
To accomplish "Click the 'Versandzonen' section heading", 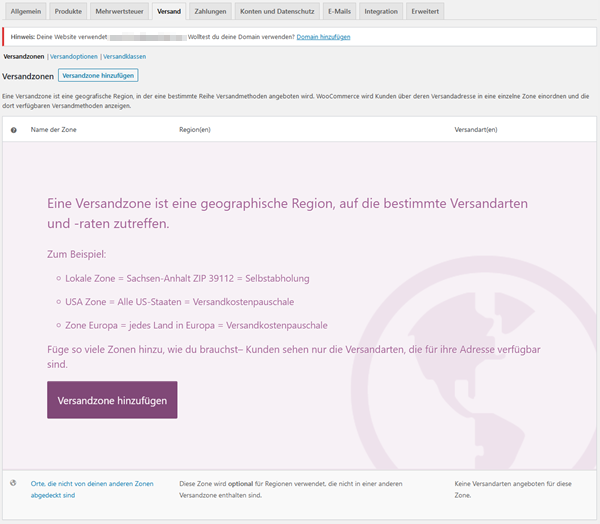I will 28,76.
